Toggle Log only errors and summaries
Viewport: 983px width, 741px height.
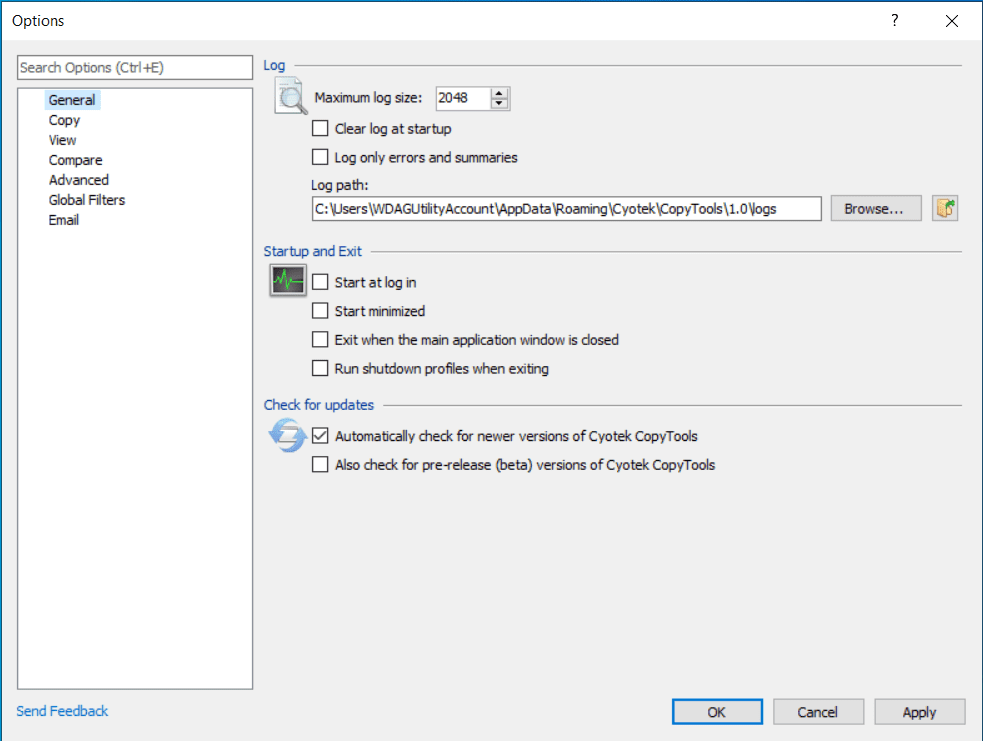point(320,157)
